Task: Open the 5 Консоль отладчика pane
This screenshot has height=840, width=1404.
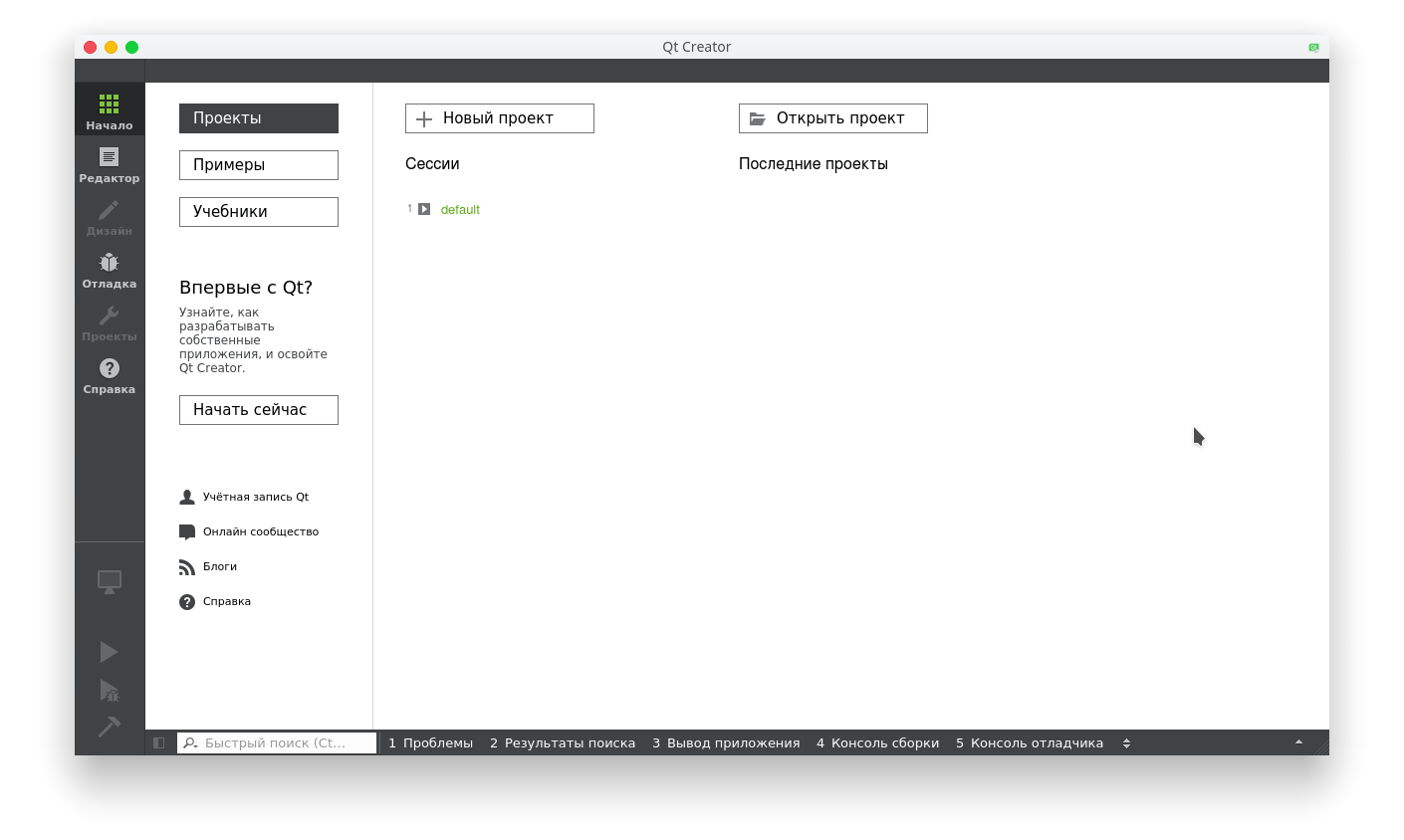Action: click(1030, 743)
